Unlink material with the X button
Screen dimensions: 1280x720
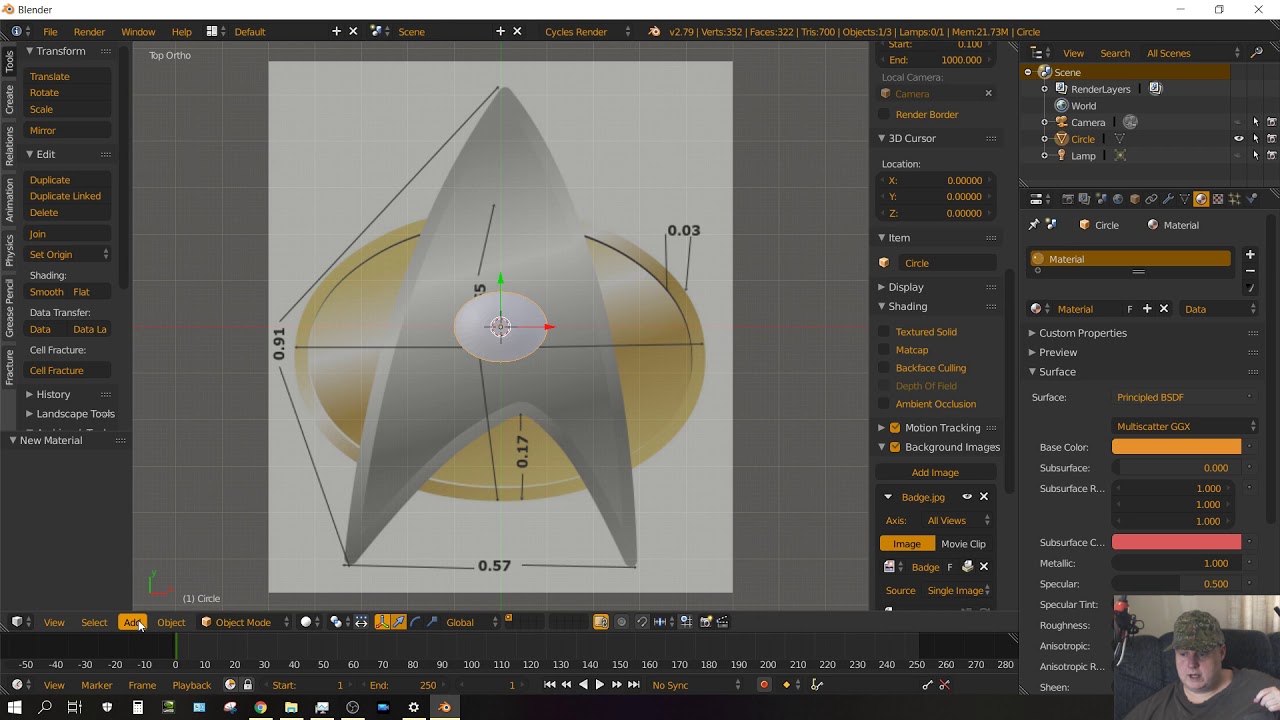coord(1164,309)
